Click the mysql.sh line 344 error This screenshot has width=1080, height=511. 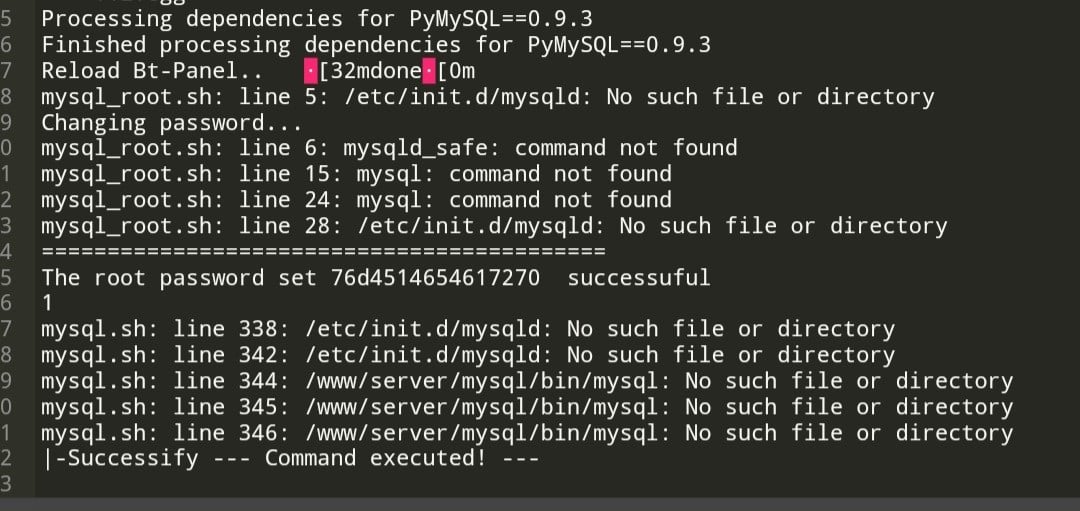point(526,381)
